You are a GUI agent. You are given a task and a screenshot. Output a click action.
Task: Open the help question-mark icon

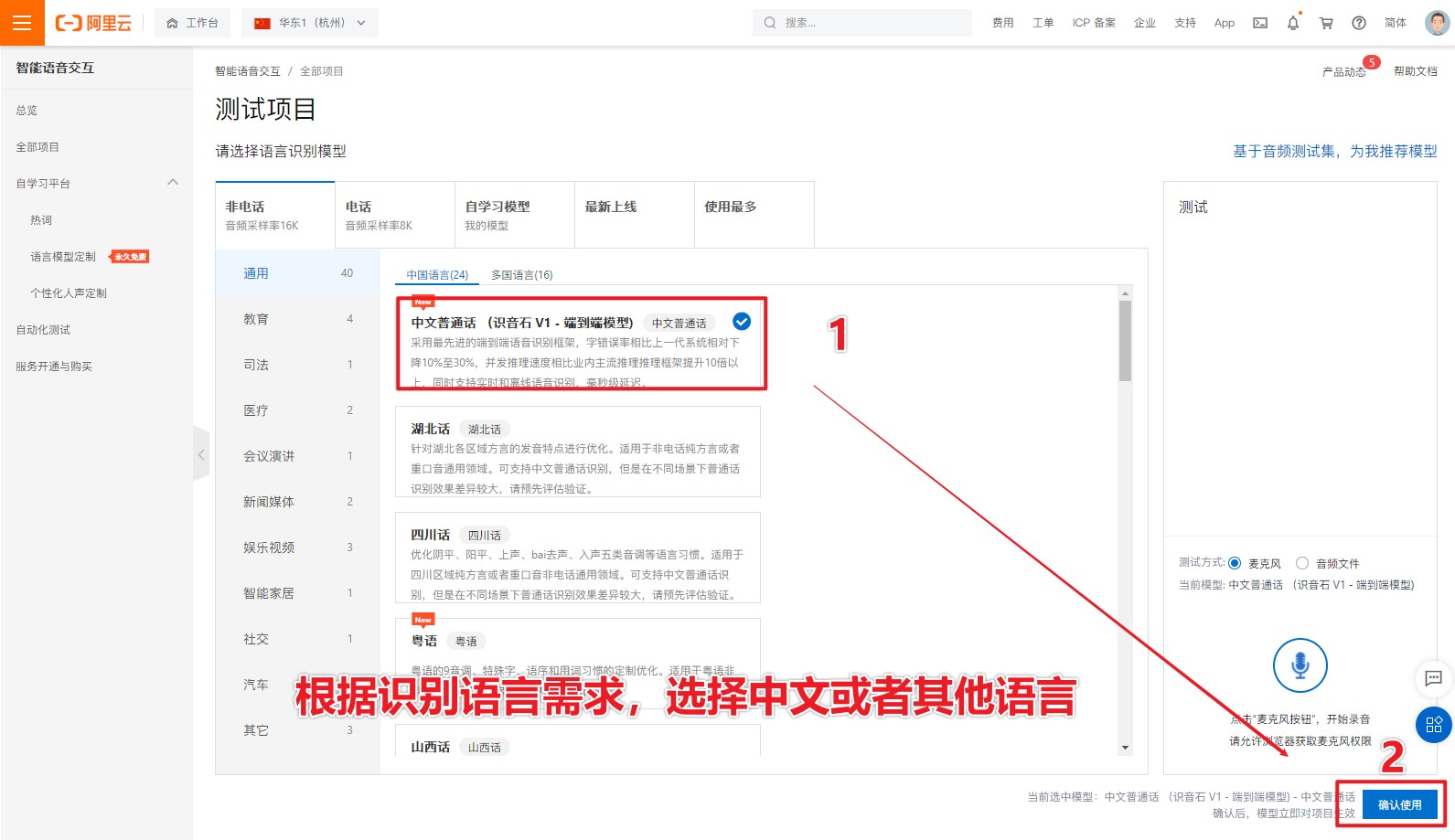coord(1359,23)
